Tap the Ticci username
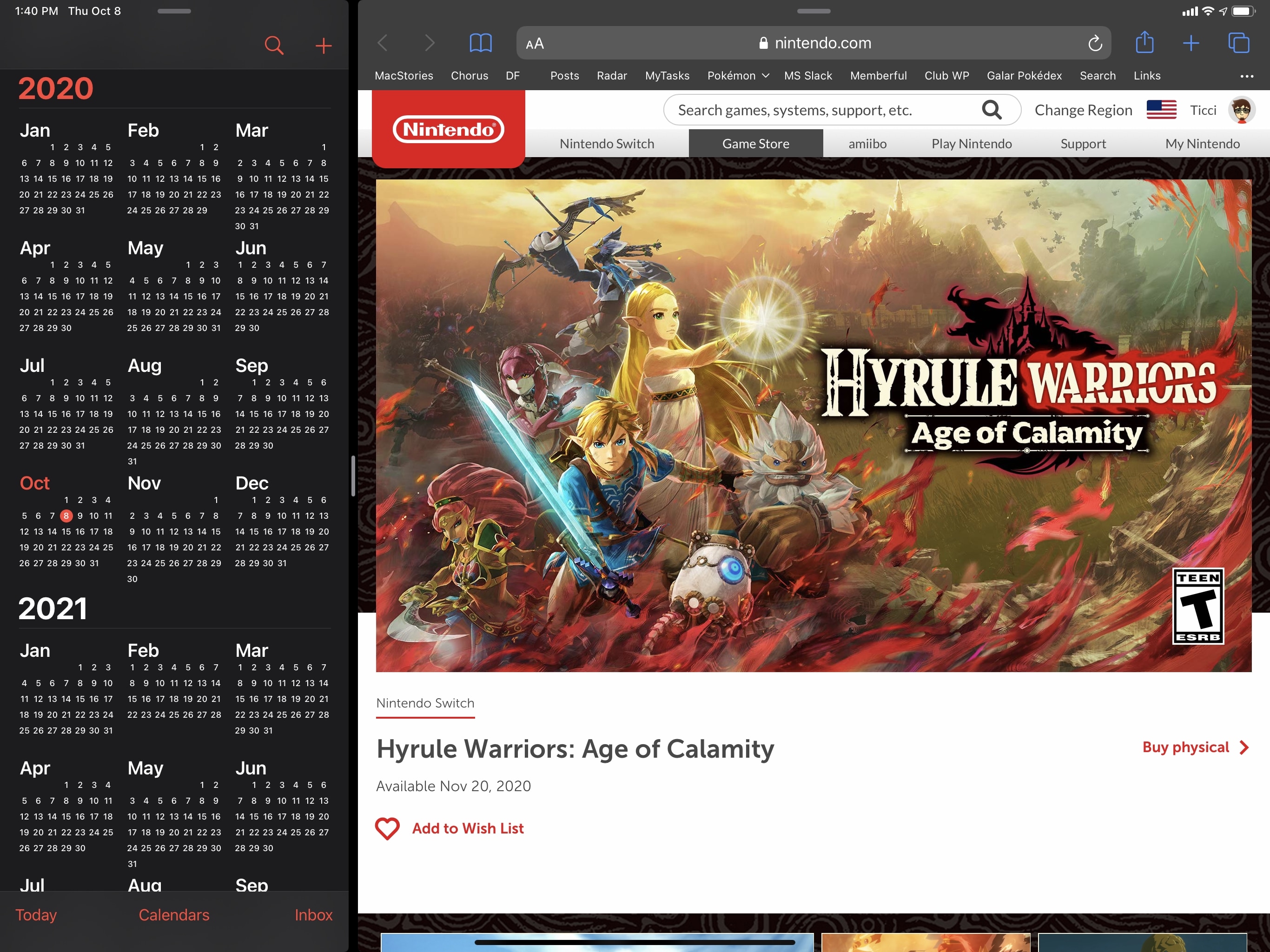Image resolution: width=1270 pixels, height=952 pixels. coord(1203,110)
